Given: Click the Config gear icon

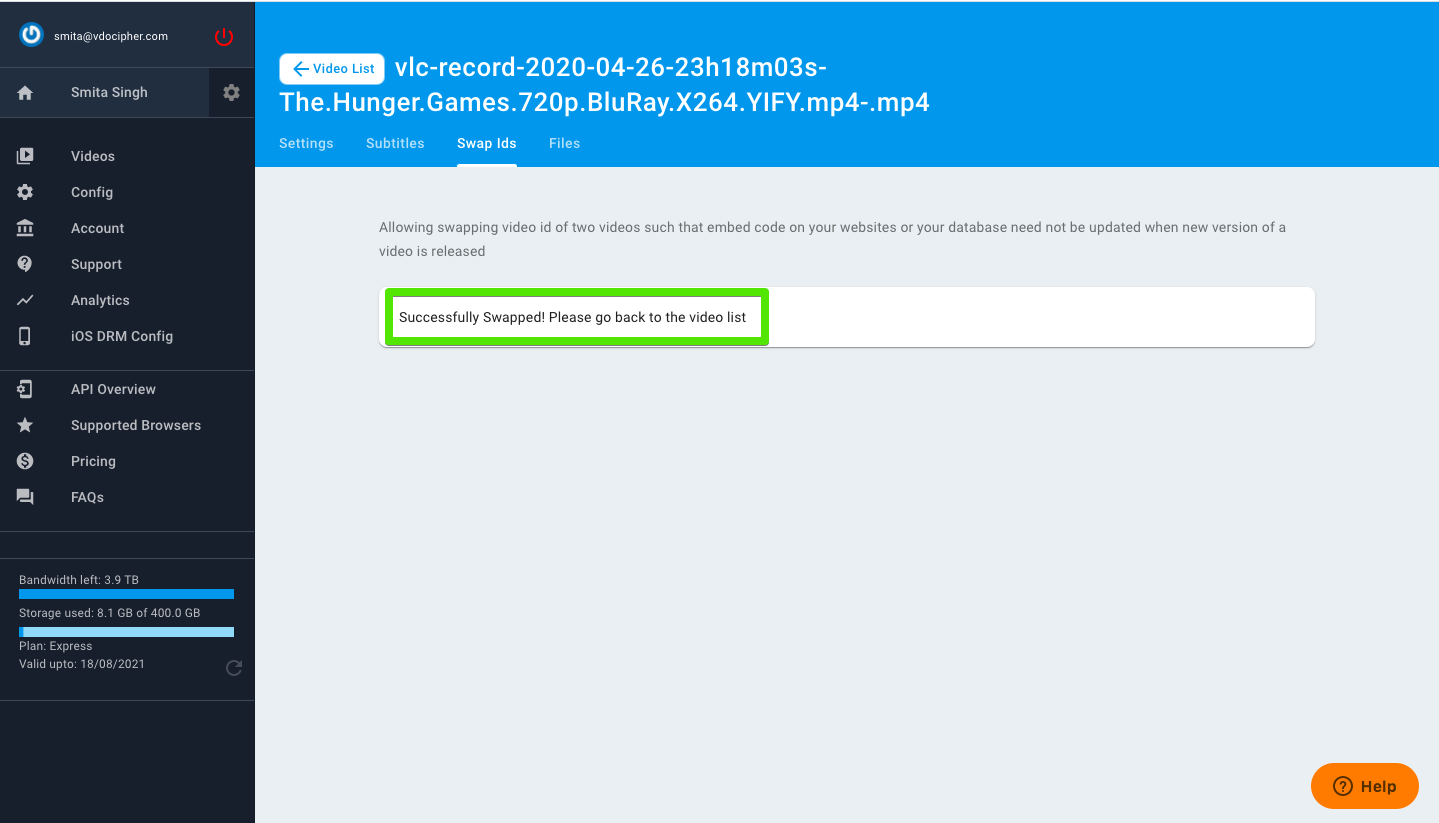Looking at the screenshot, I should pos(25,192).
